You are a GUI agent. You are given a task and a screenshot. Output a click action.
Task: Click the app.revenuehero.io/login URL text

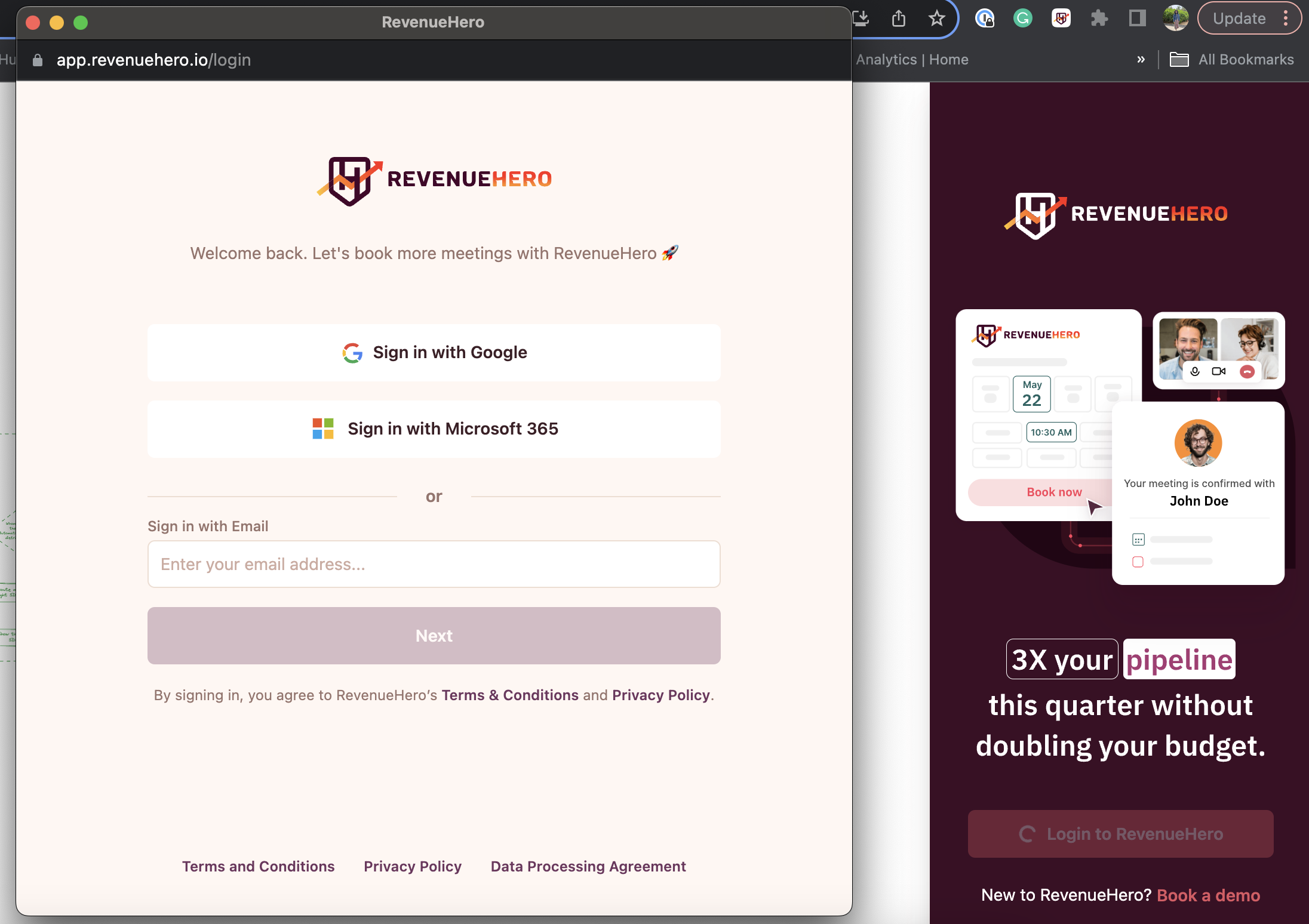click(153, 60)
